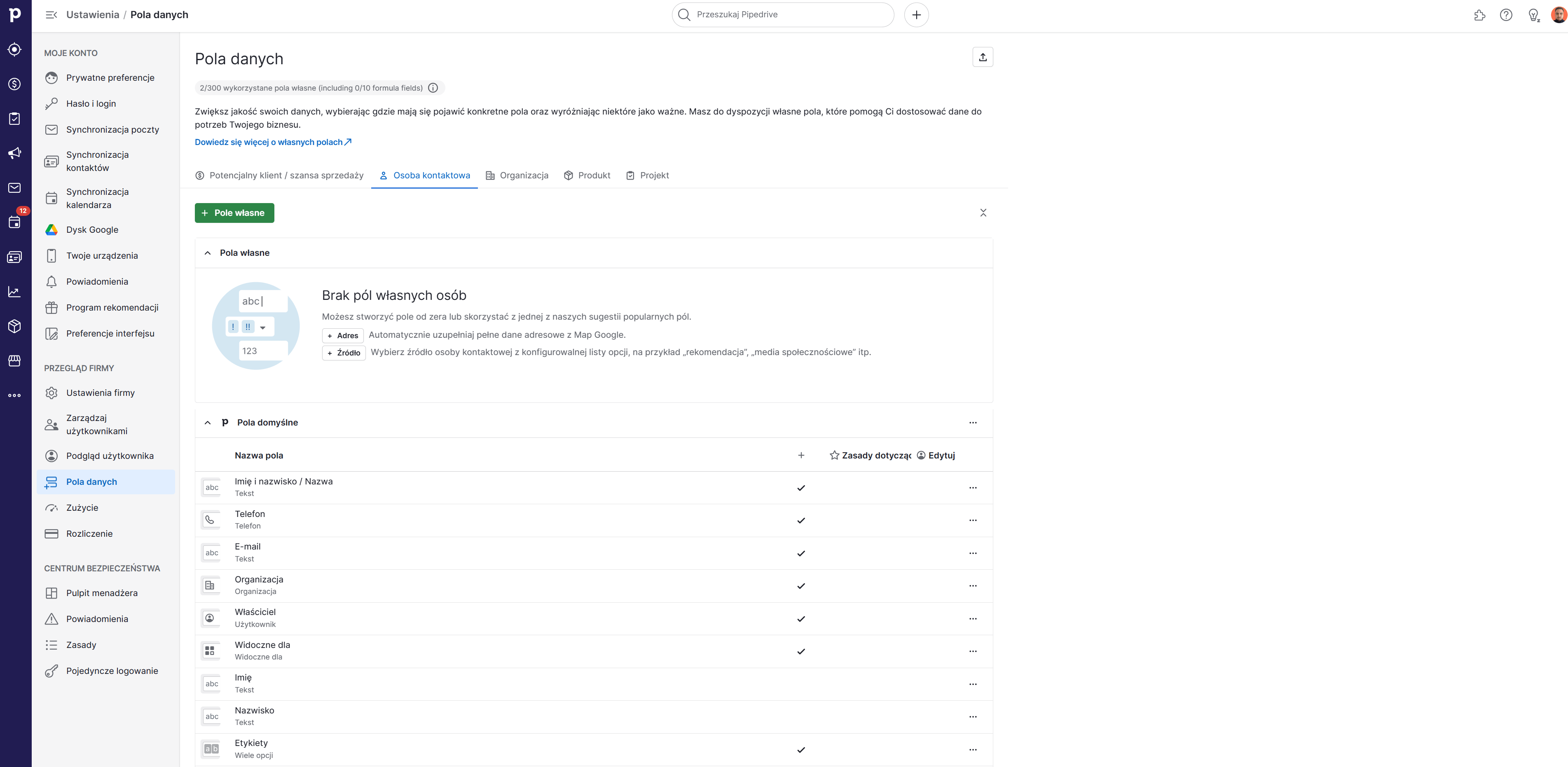Open Rozliczenie billing page
Screen dimensions: 1568x767
[x=106, y=534]
